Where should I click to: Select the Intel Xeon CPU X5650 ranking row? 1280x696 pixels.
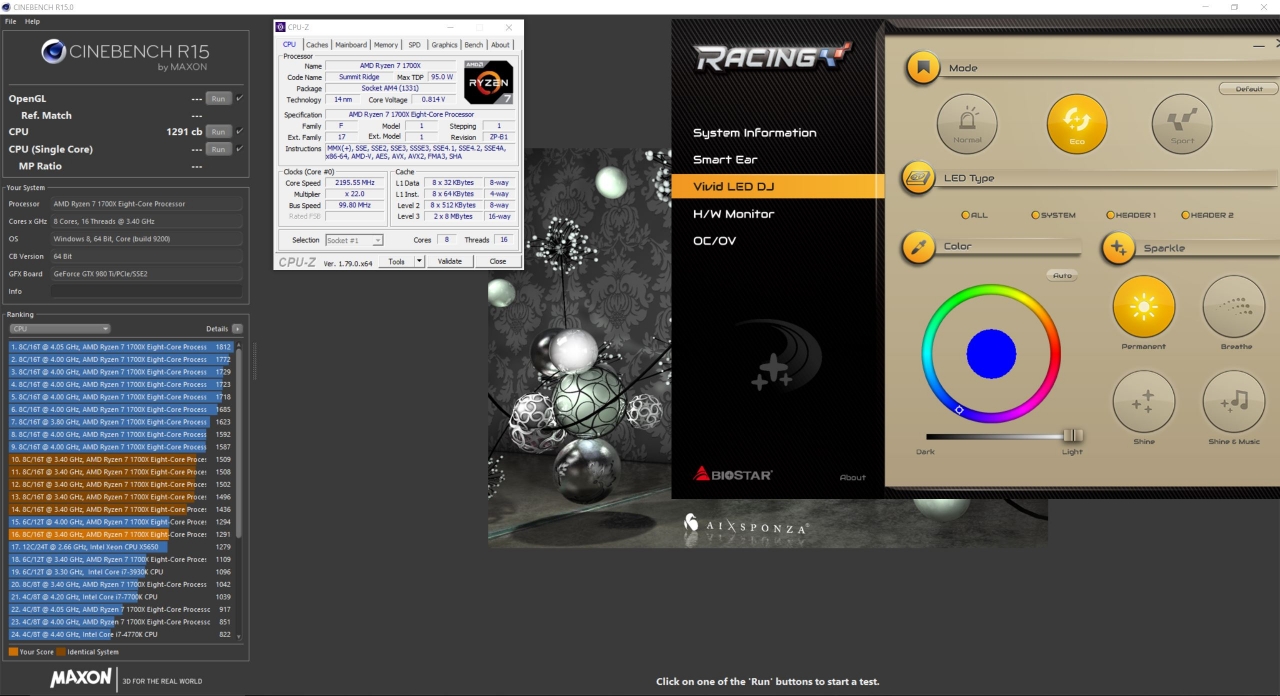(x=122, y=547)
